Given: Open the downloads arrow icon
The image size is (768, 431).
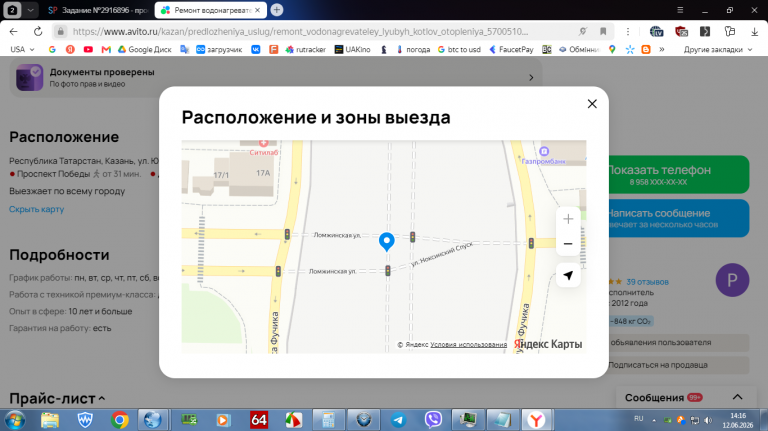Looking at the screenshot, I should 754,31.
